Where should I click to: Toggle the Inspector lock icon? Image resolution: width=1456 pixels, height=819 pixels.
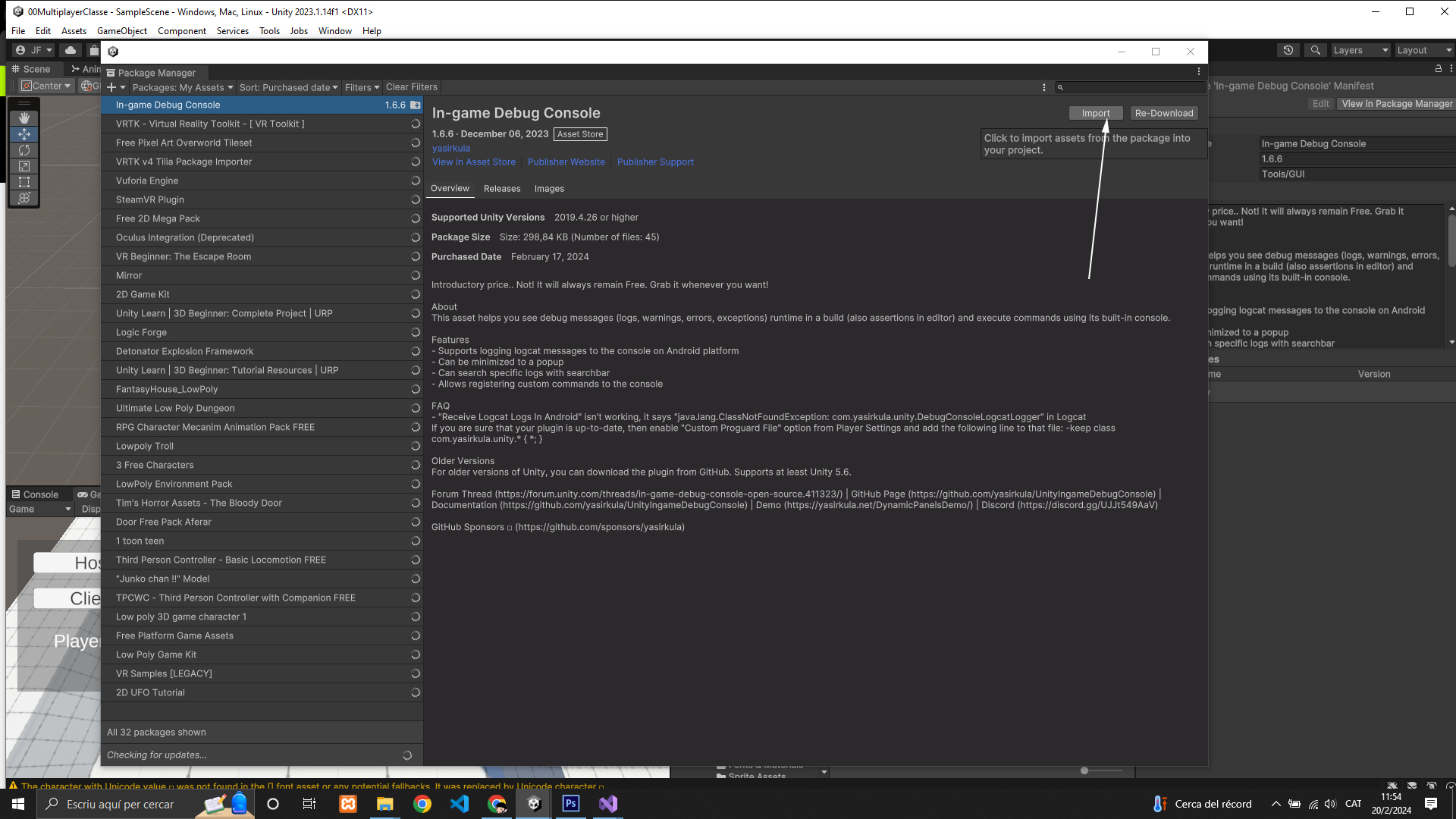point(1438,69)
